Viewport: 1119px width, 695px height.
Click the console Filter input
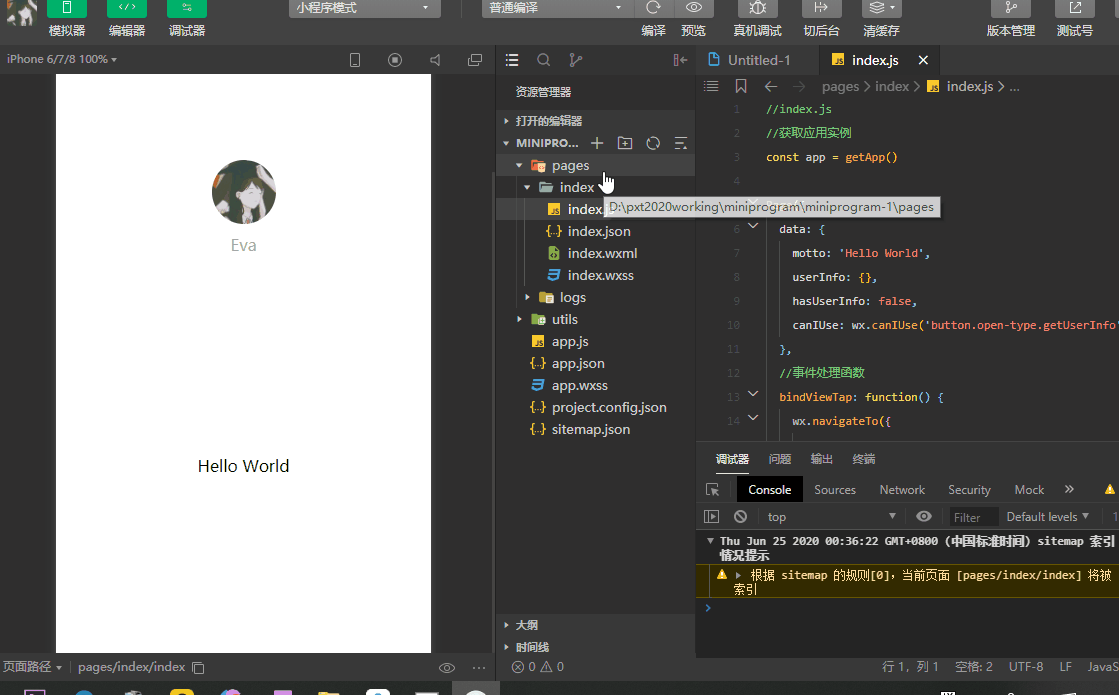[972, 517]
